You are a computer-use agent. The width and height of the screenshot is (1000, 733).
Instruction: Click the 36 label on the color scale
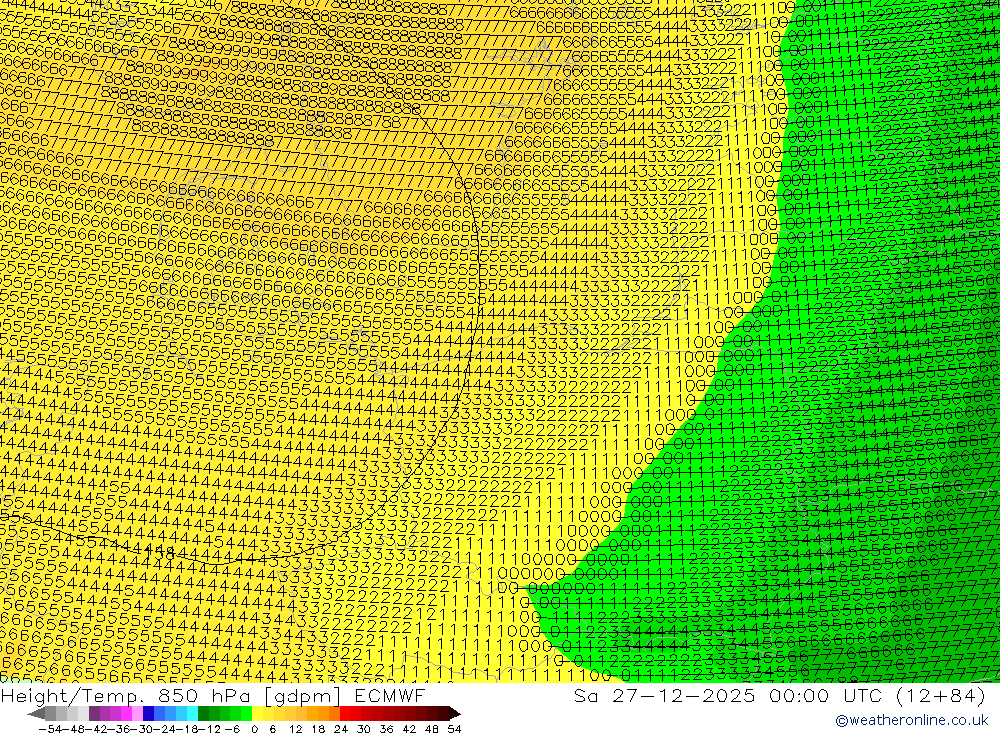(386, 729)
